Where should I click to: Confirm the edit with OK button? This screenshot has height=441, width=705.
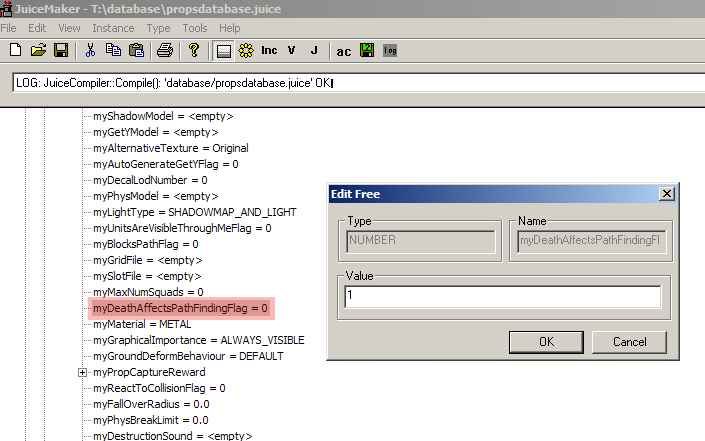pyautogui.click(x=546, y=342)
